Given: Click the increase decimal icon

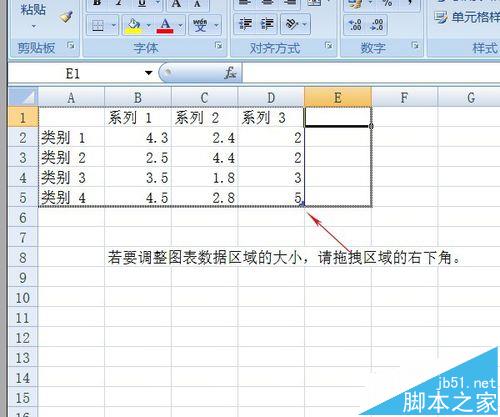Looking at the screenshot, I should (355, 25).
